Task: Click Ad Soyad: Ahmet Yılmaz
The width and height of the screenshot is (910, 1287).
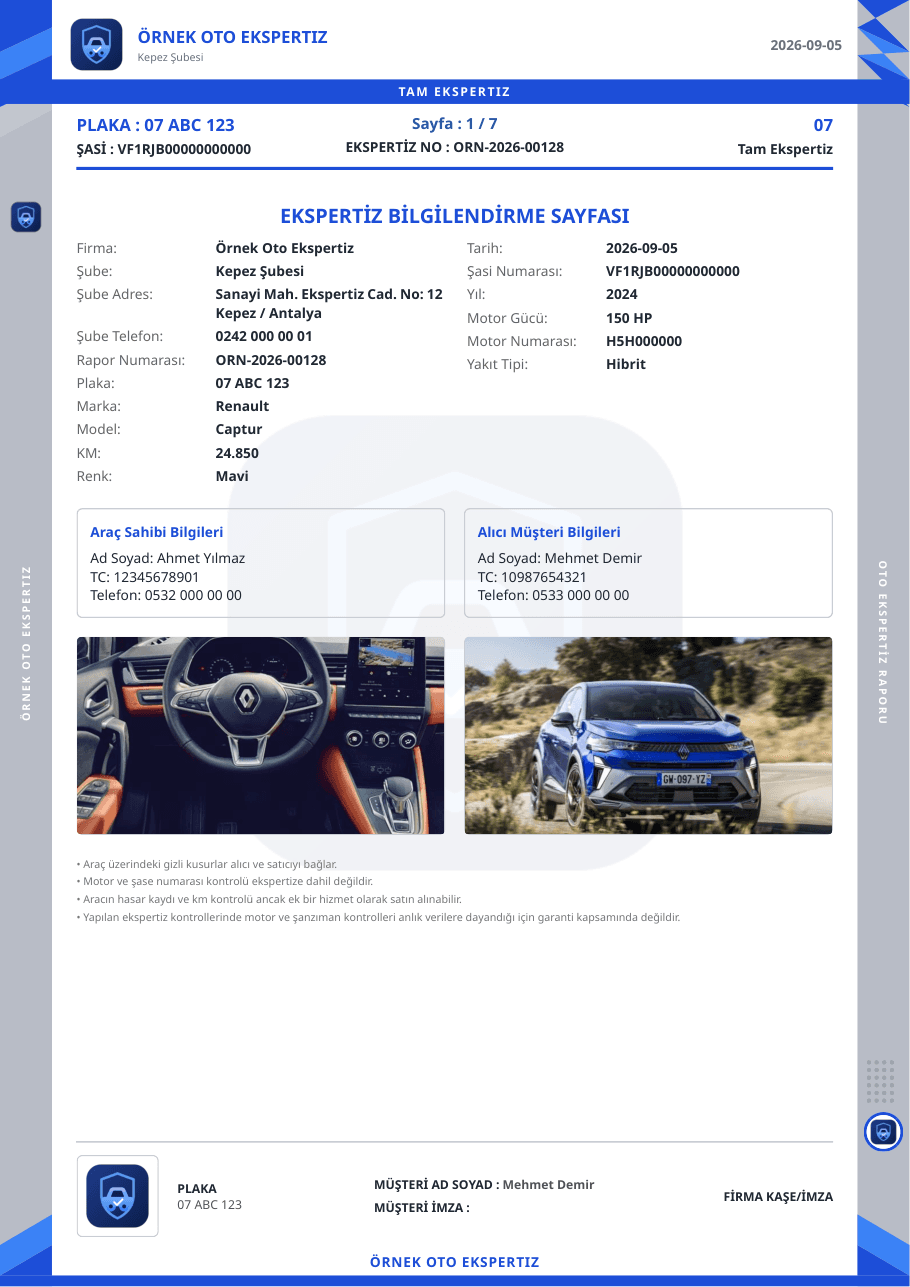Action: (168, 558)
